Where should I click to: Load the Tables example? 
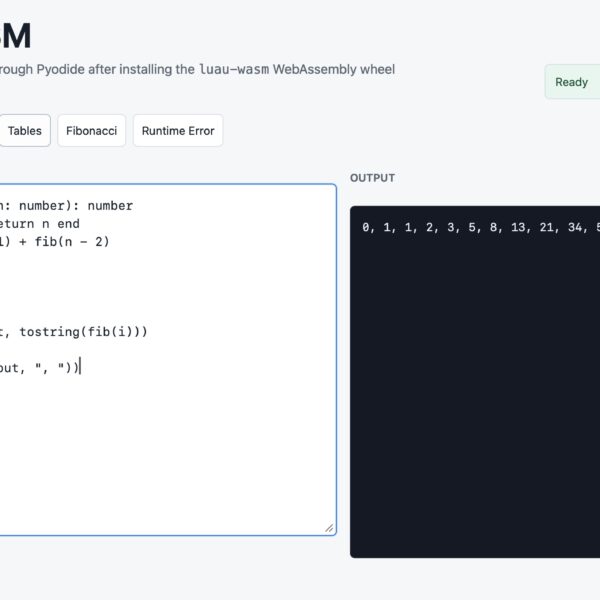[x=24, y=130]
